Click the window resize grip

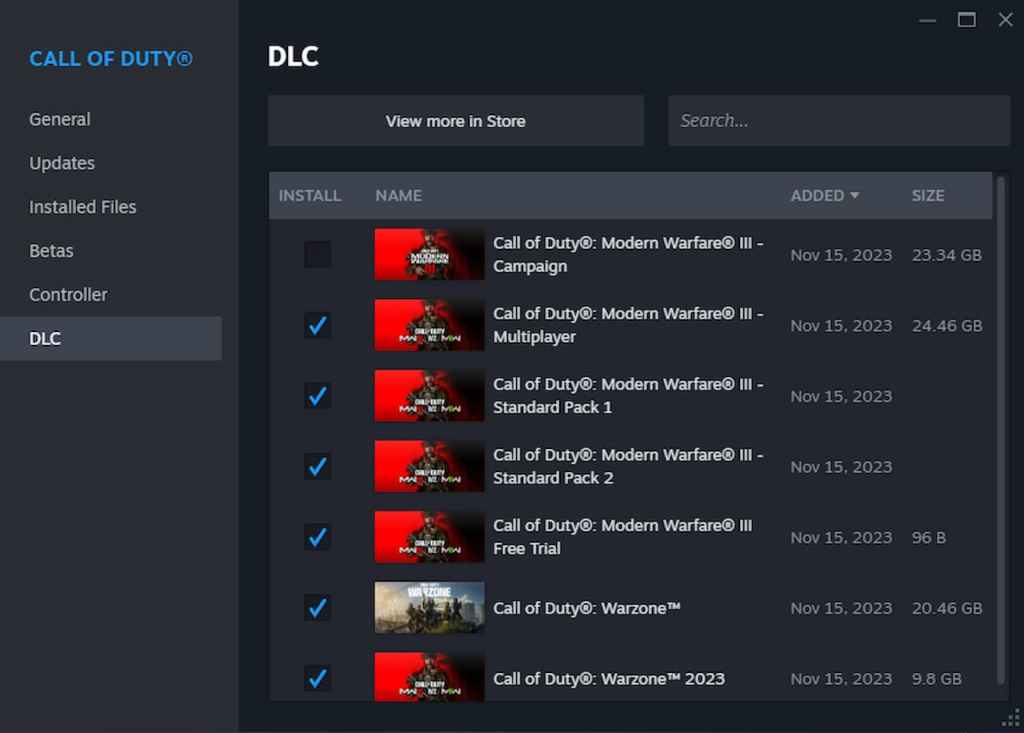click(1010, 720)
